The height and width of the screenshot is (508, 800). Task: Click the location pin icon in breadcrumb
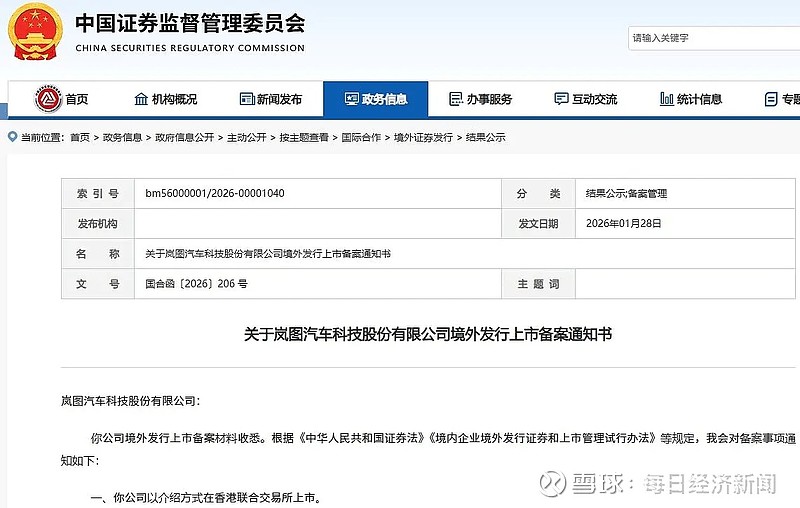coord(12,137)
